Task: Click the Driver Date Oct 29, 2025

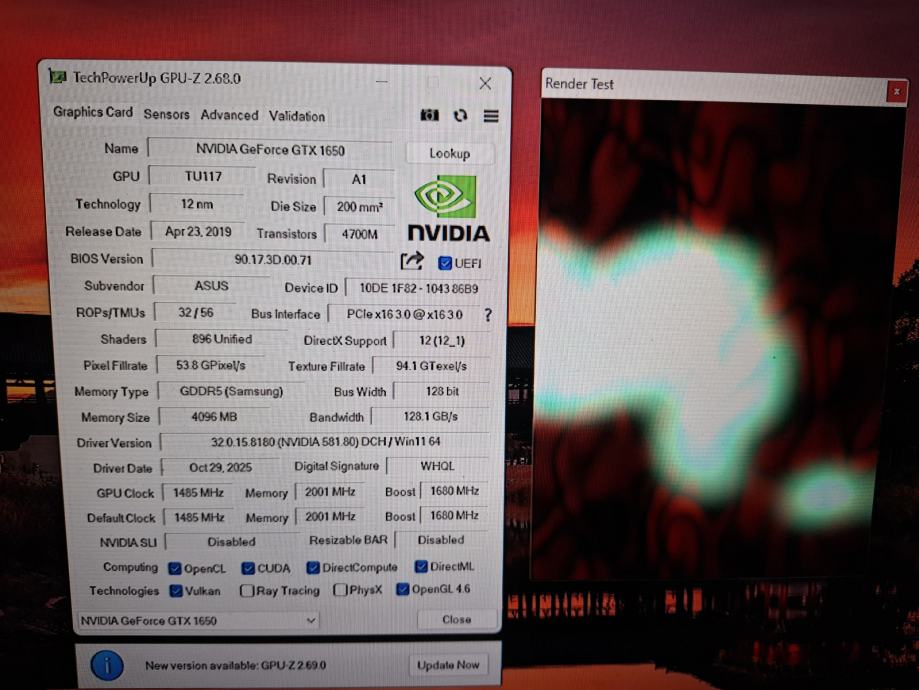Action: pos(220,467)
